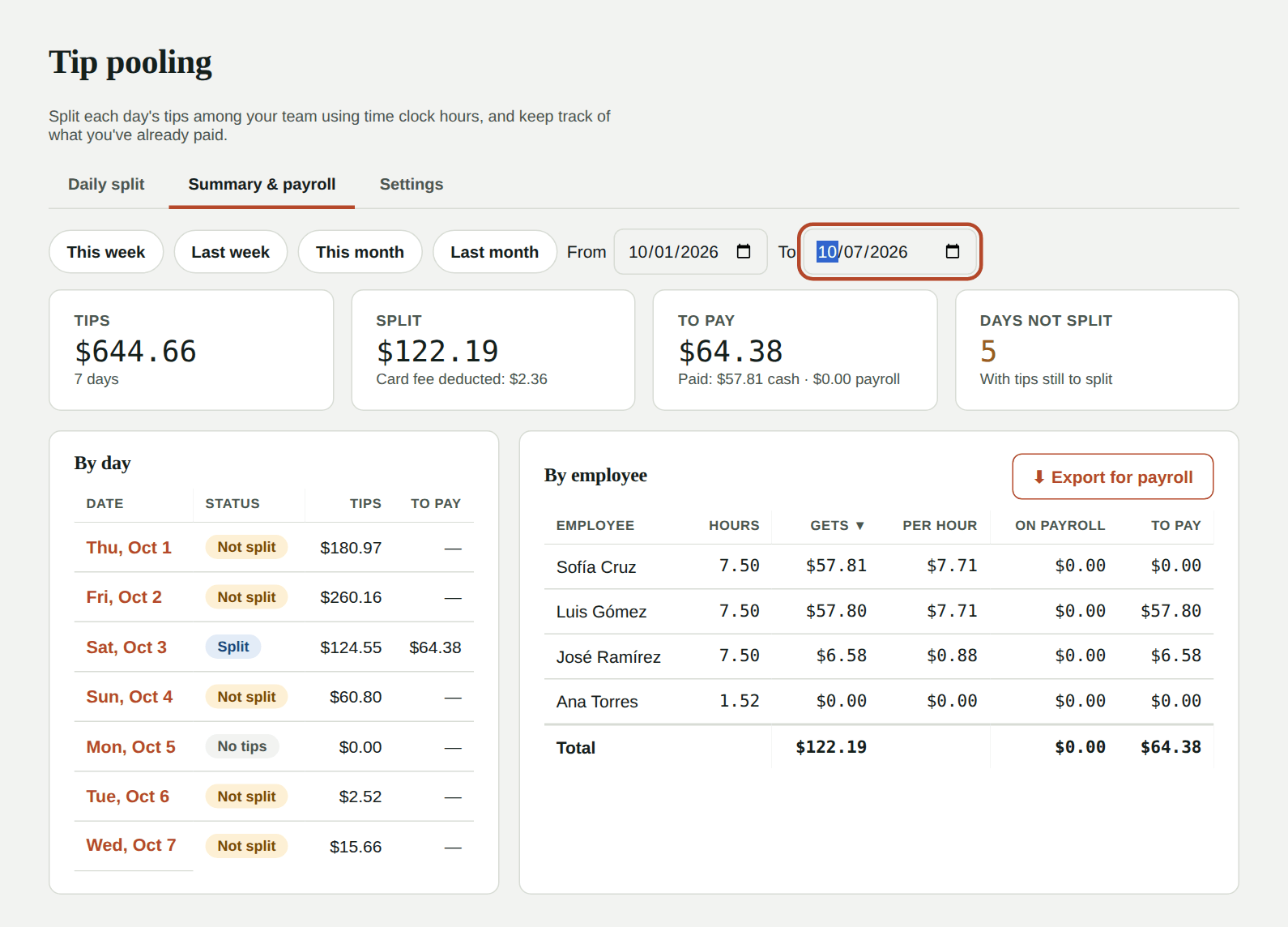Click the PER HOUR column header

tap(940, 526)
